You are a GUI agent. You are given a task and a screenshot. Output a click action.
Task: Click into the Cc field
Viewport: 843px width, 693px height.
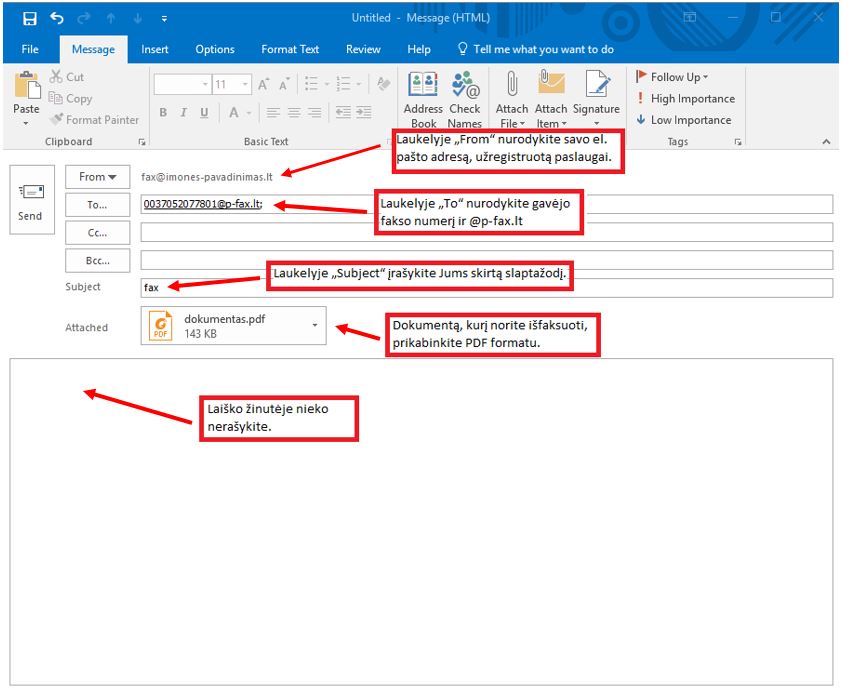(x=487, y=232)
